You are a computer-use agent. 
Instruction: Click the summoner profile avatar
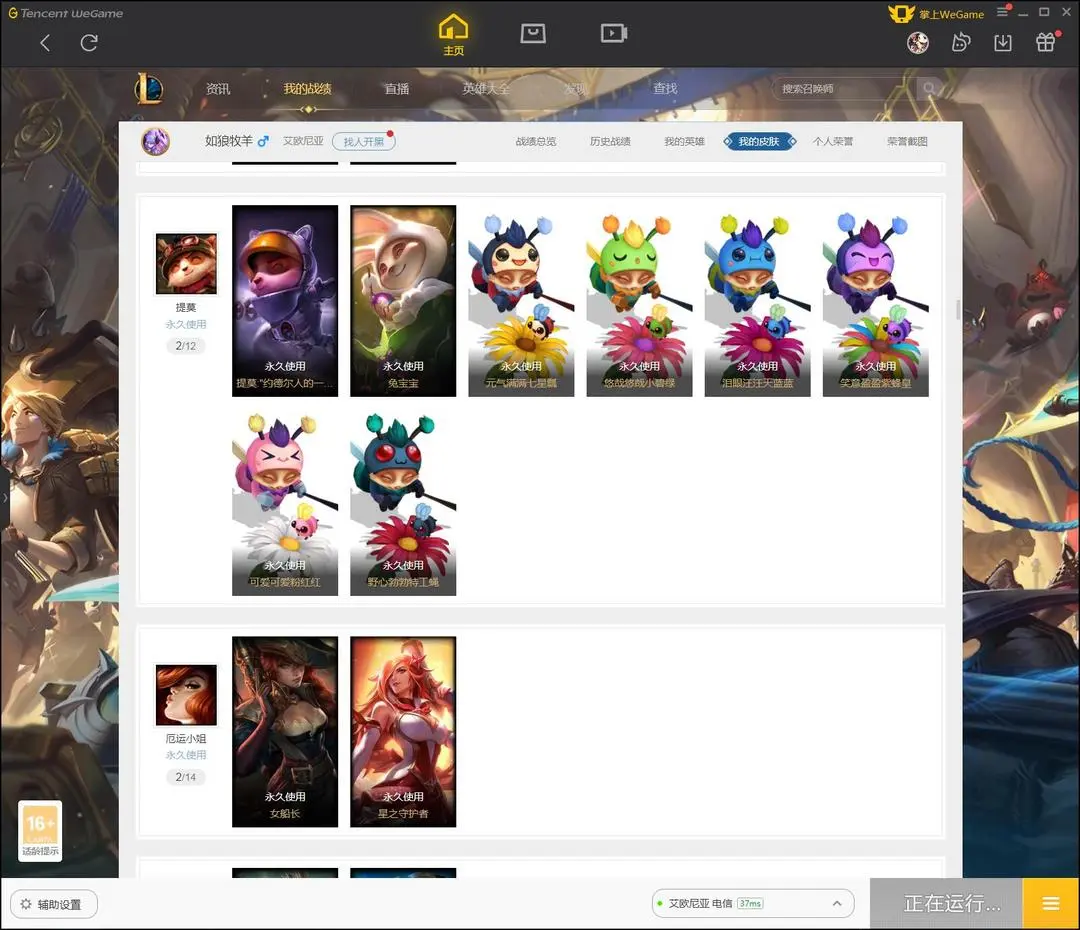(x=156, y=141)
